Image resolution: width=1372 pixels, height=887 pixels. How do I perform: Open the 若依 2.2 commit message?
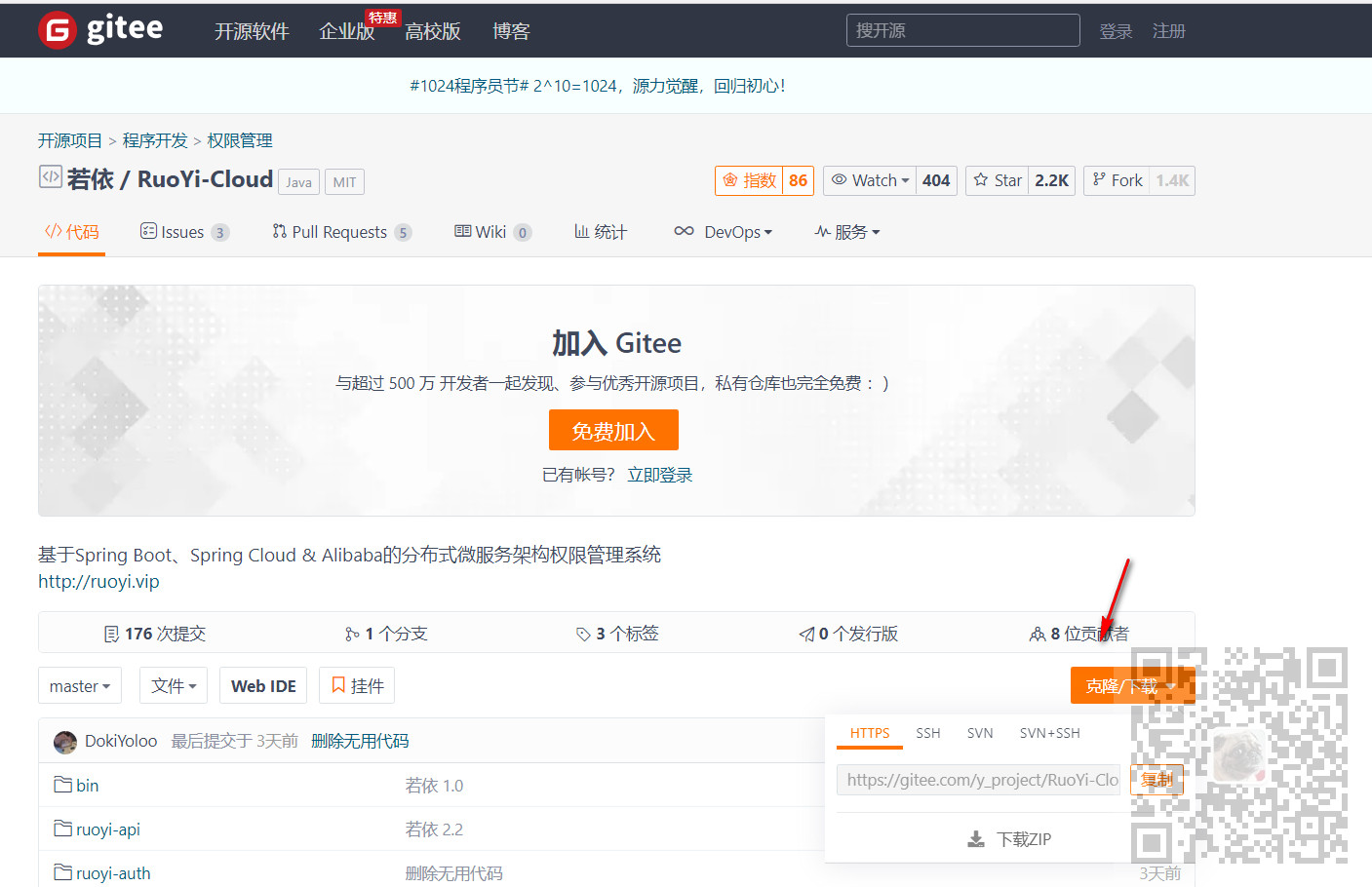(x=434, y=829)
